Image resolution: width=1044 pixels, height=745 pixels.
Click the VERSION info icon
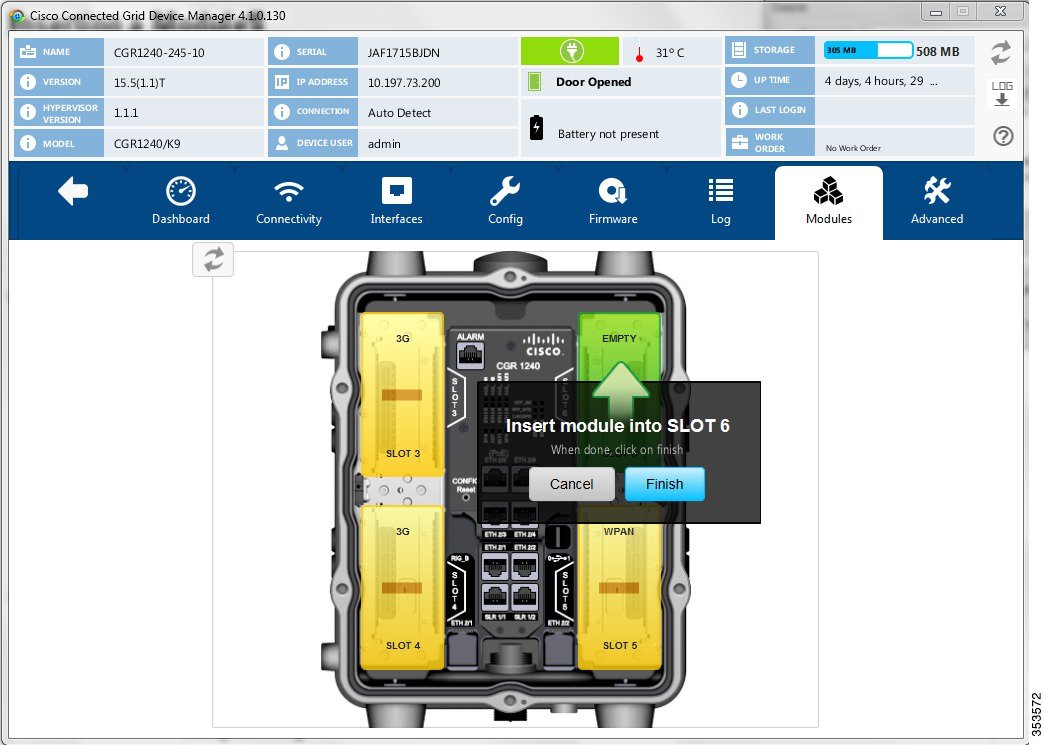pyautogui.click(x=28, y=82)
